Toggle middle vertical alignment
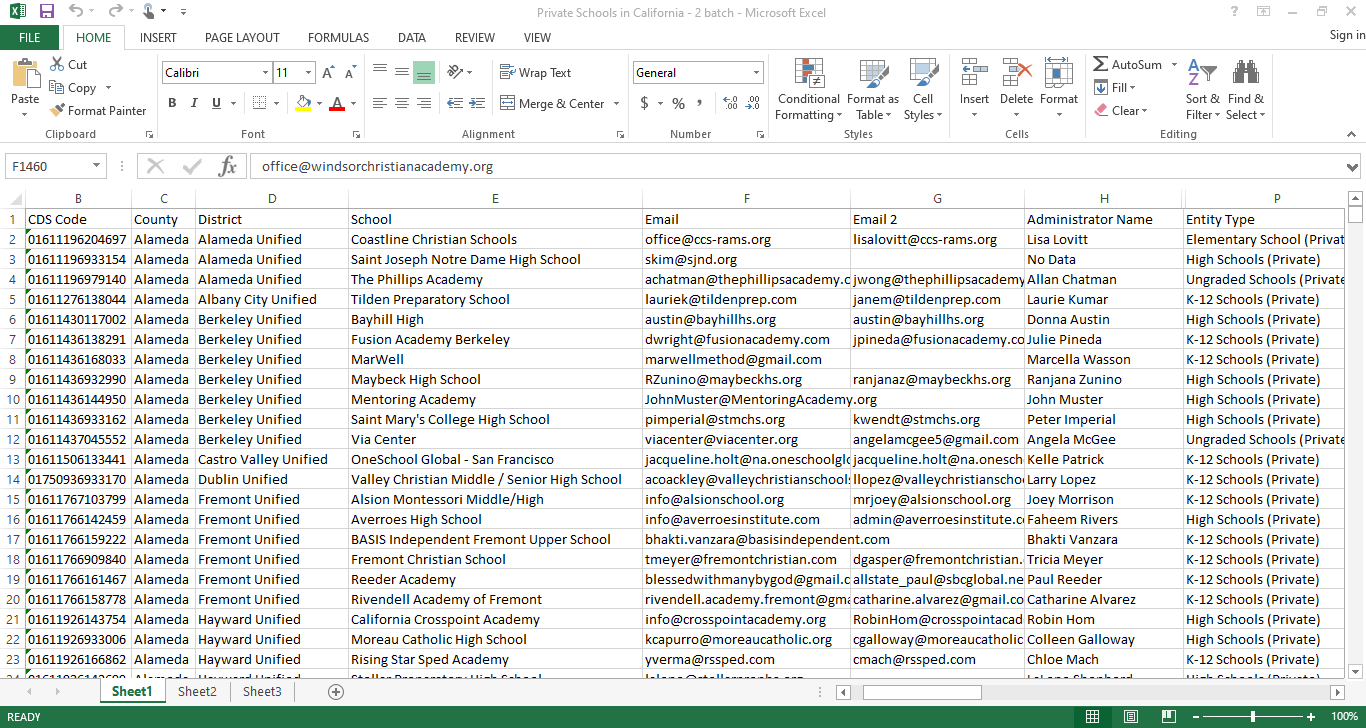This screenshot has height=728, width=1366. pos(401,73)
